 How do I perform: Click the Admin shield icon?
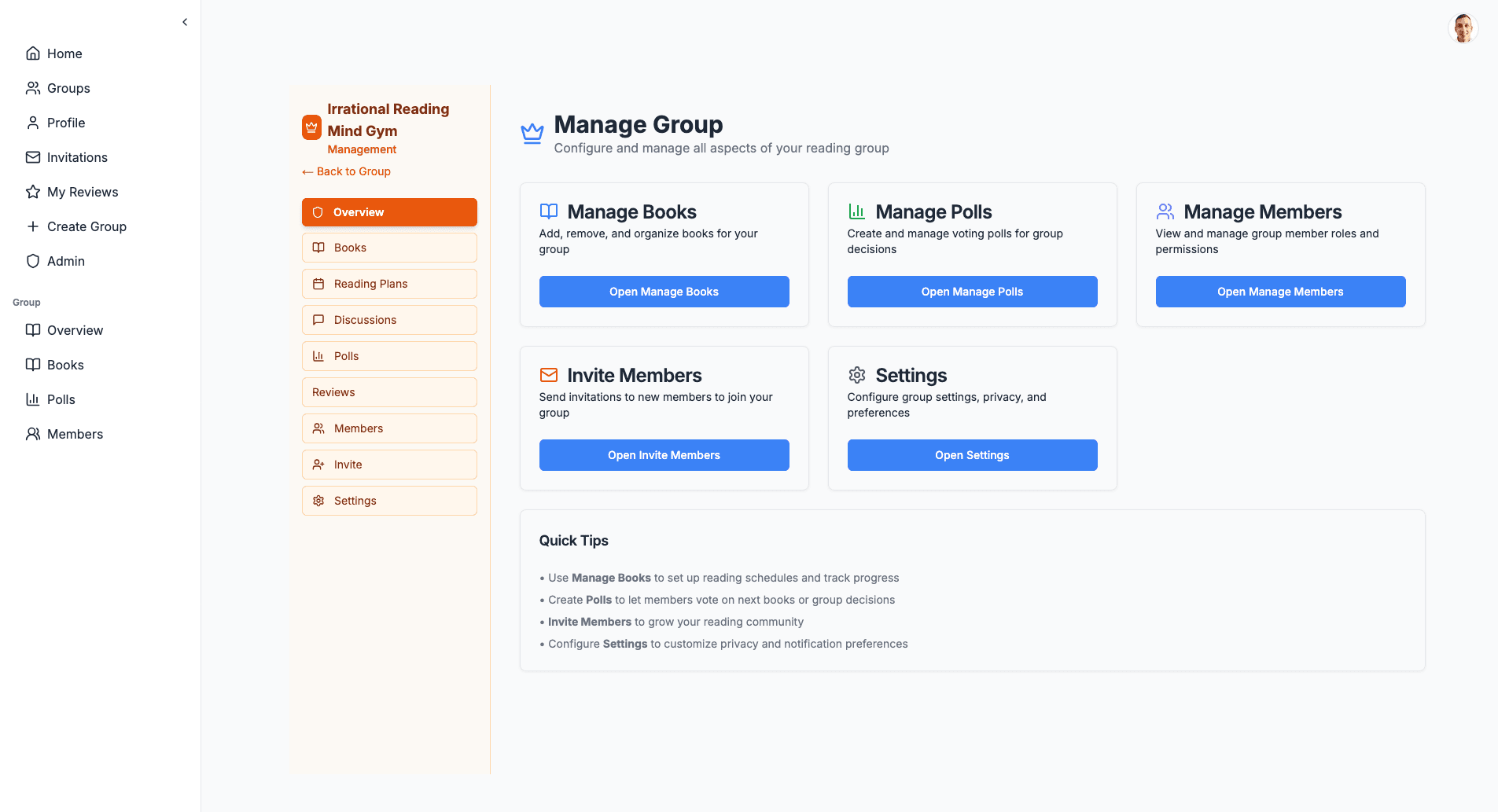coord(33,261)
